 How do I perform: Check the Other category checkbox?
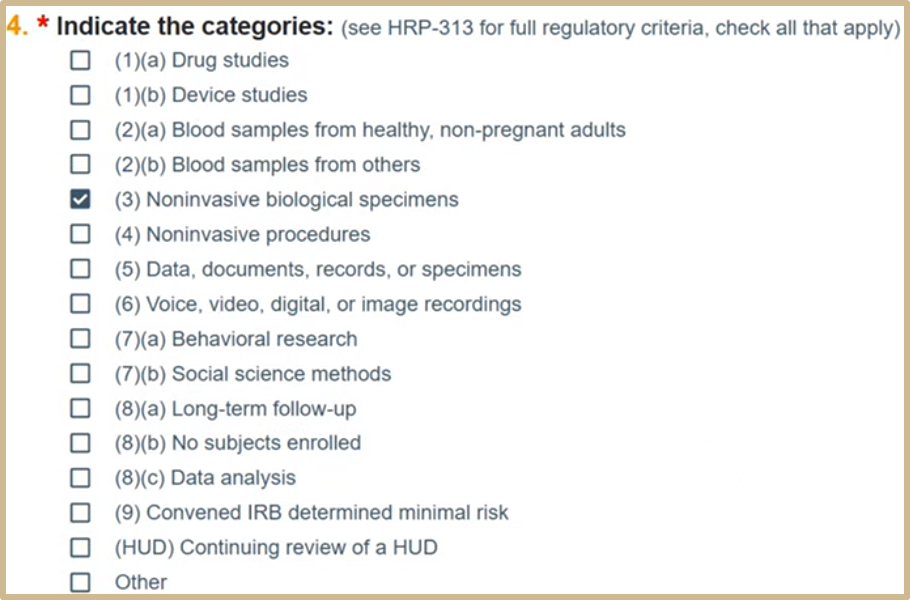(x=80, y=582)
